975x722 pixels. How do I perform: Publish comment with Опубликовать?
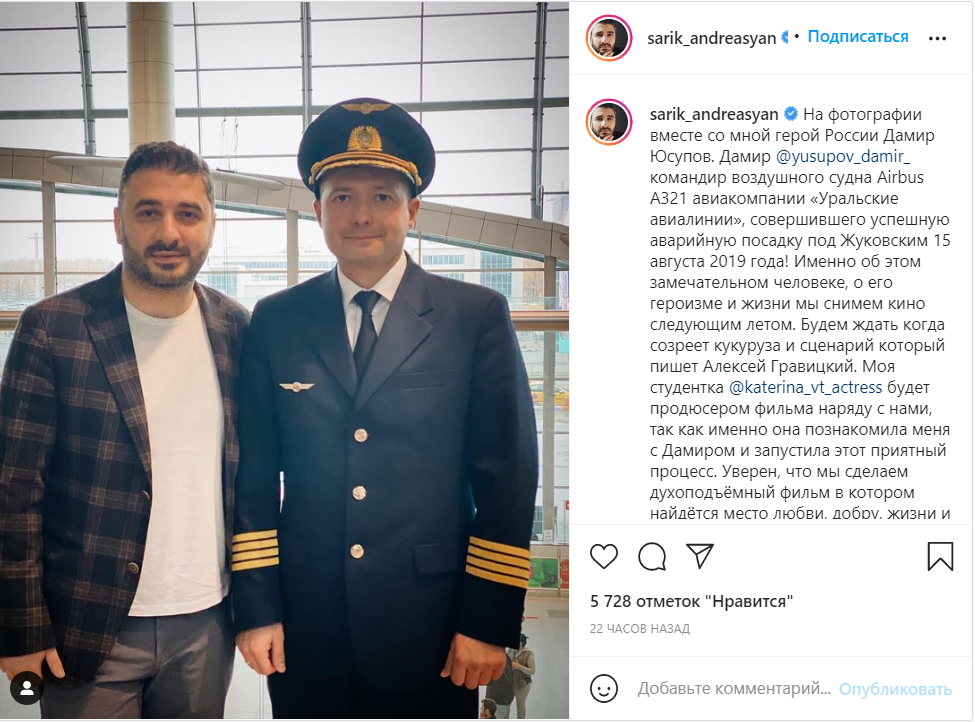coord(895,689)
